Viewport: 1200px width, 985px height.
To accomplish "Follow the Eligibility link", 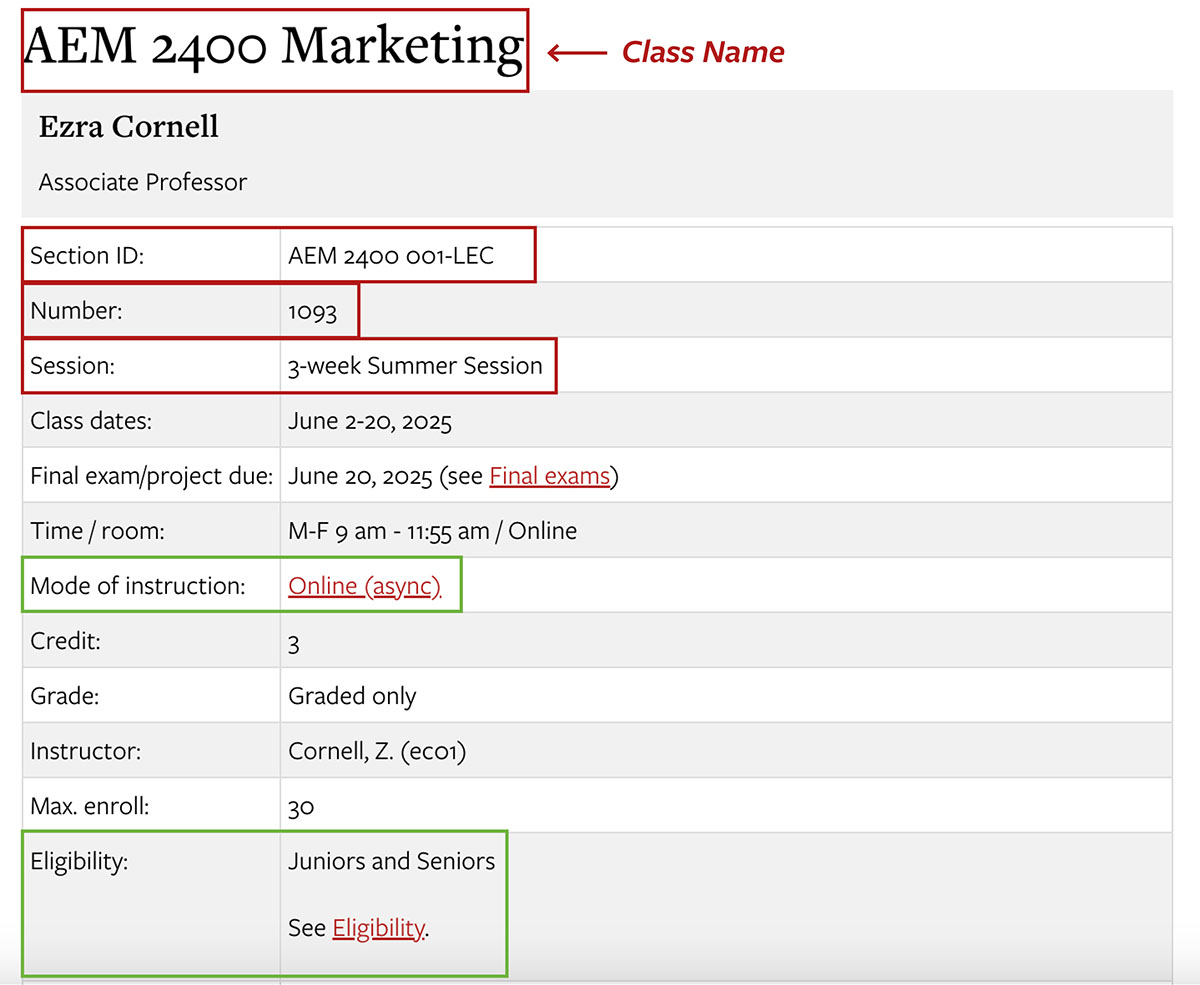I will (x=378, y=928).
